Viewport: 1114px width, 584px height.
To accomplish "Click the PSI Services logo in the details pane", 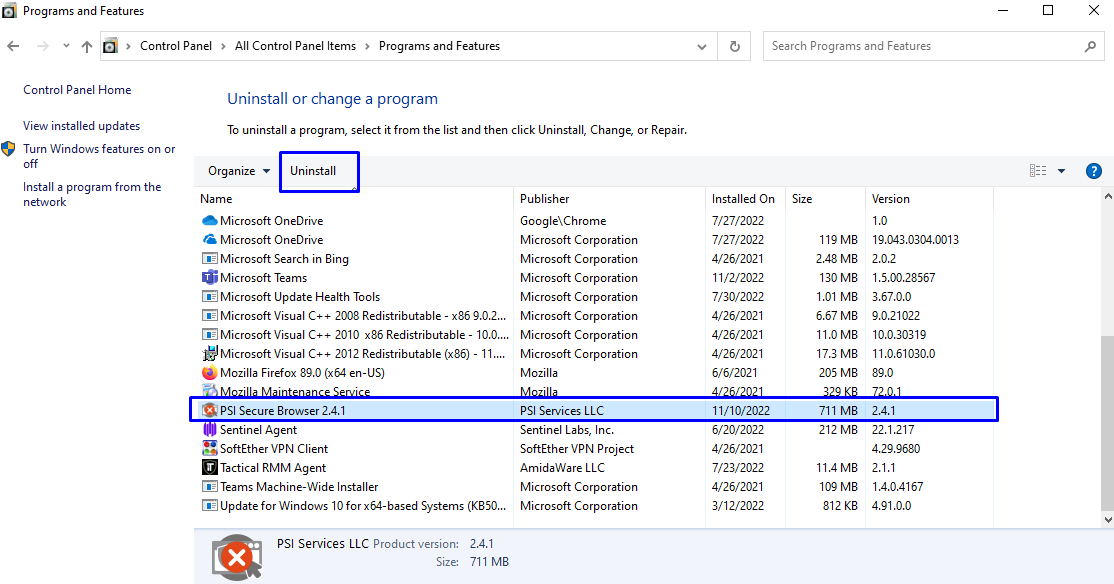I will [x=237, y=554].
